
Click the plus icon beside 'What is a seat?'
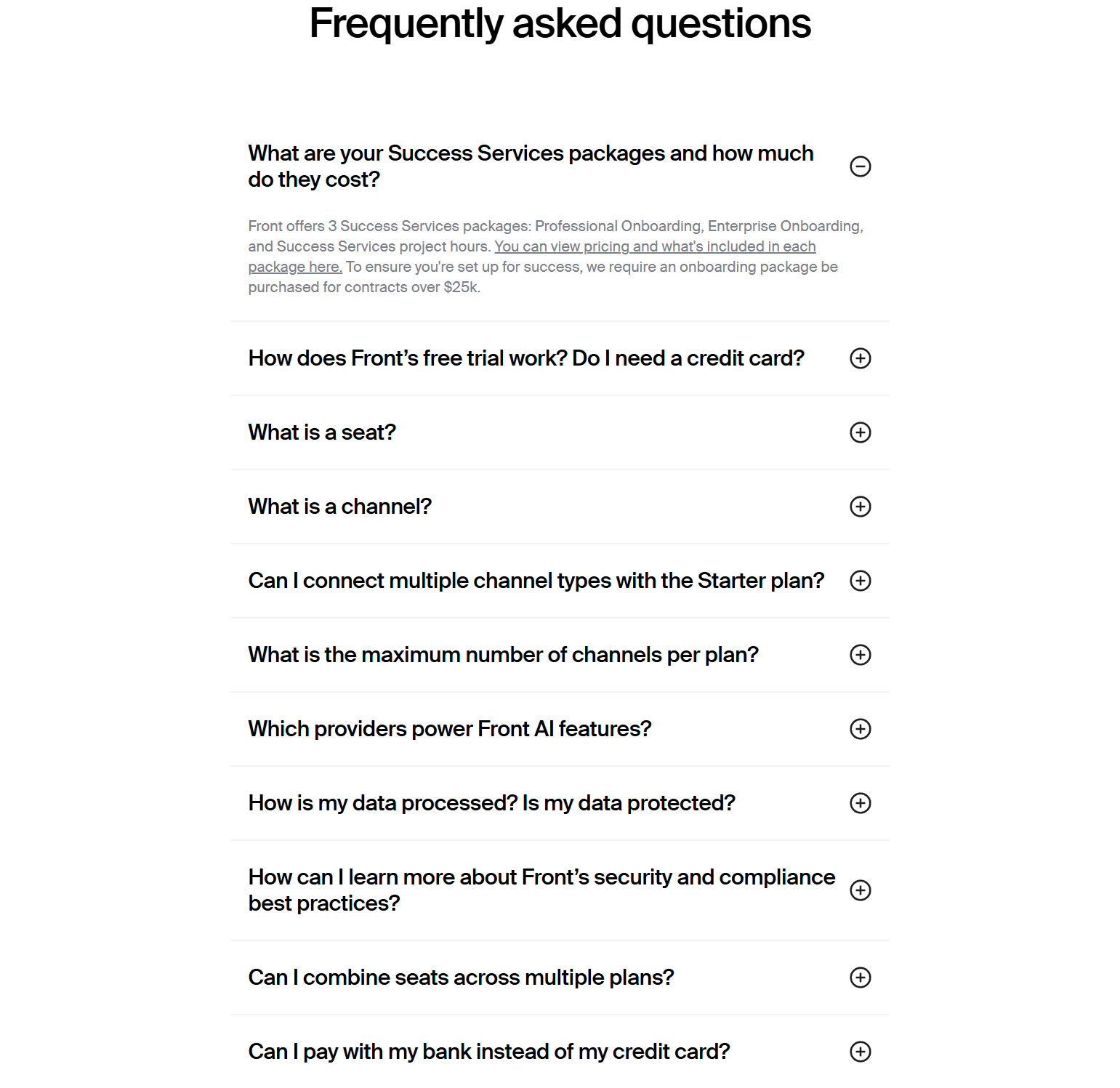point(861,432)
